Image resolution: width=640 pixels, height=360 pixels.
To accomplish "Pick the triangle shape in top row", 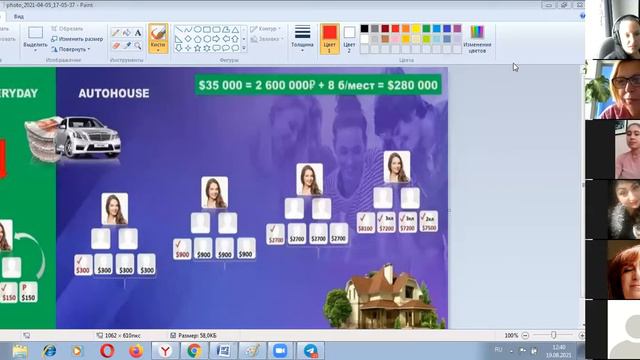I will coord(236,30).
